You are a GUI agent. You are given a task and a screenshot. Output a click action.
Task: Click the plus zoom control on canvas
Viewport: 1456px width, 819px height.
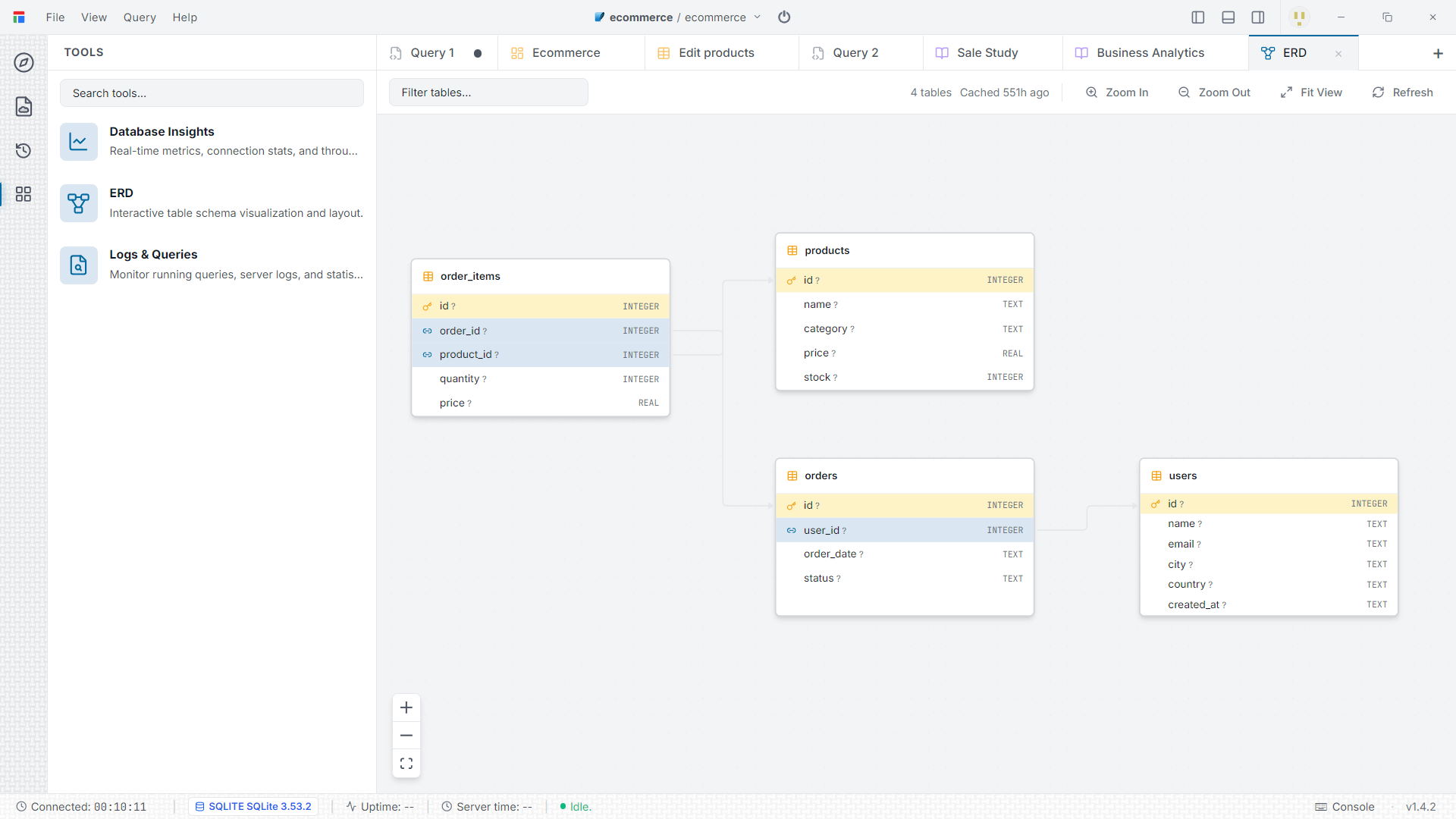(406, 708)
